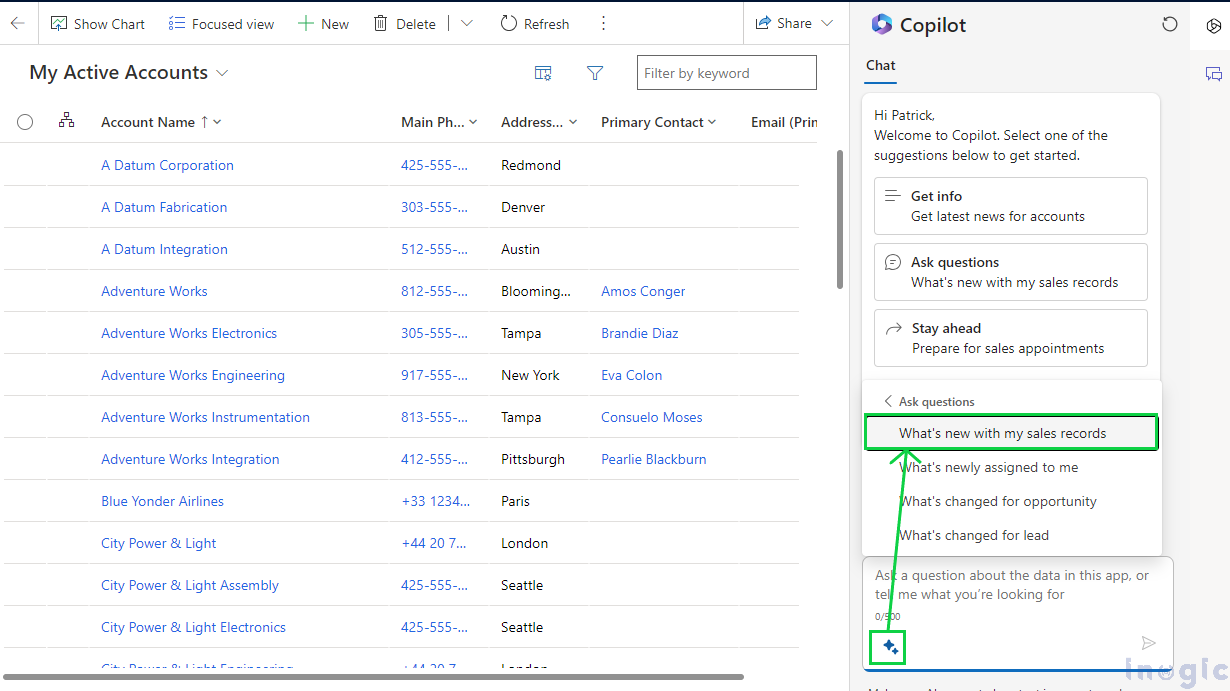
Task: Click the Get info suggestion card
Action: click(1010, 206)
